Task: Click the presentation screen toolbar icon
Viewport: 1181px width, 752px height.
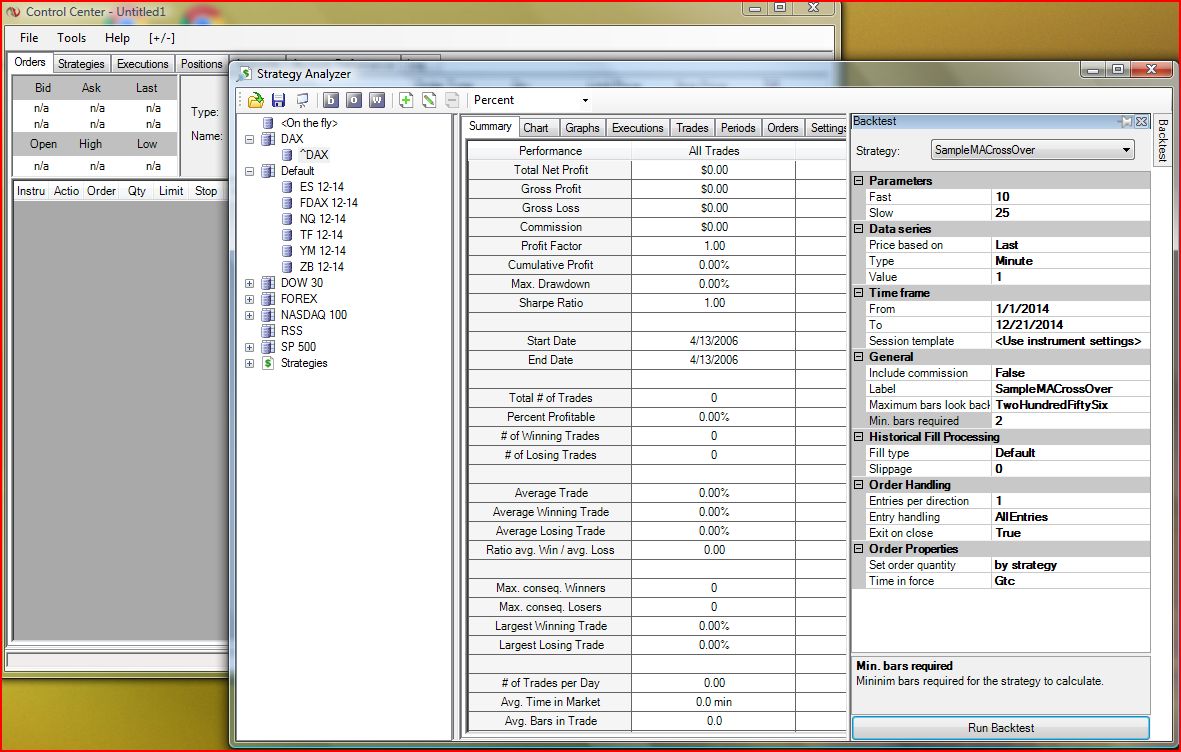Action: coord(302,99)
